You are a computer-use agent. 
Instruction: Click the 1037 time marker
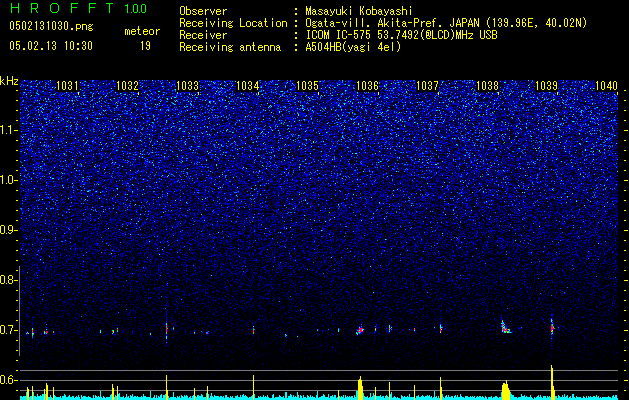point(428,85)
